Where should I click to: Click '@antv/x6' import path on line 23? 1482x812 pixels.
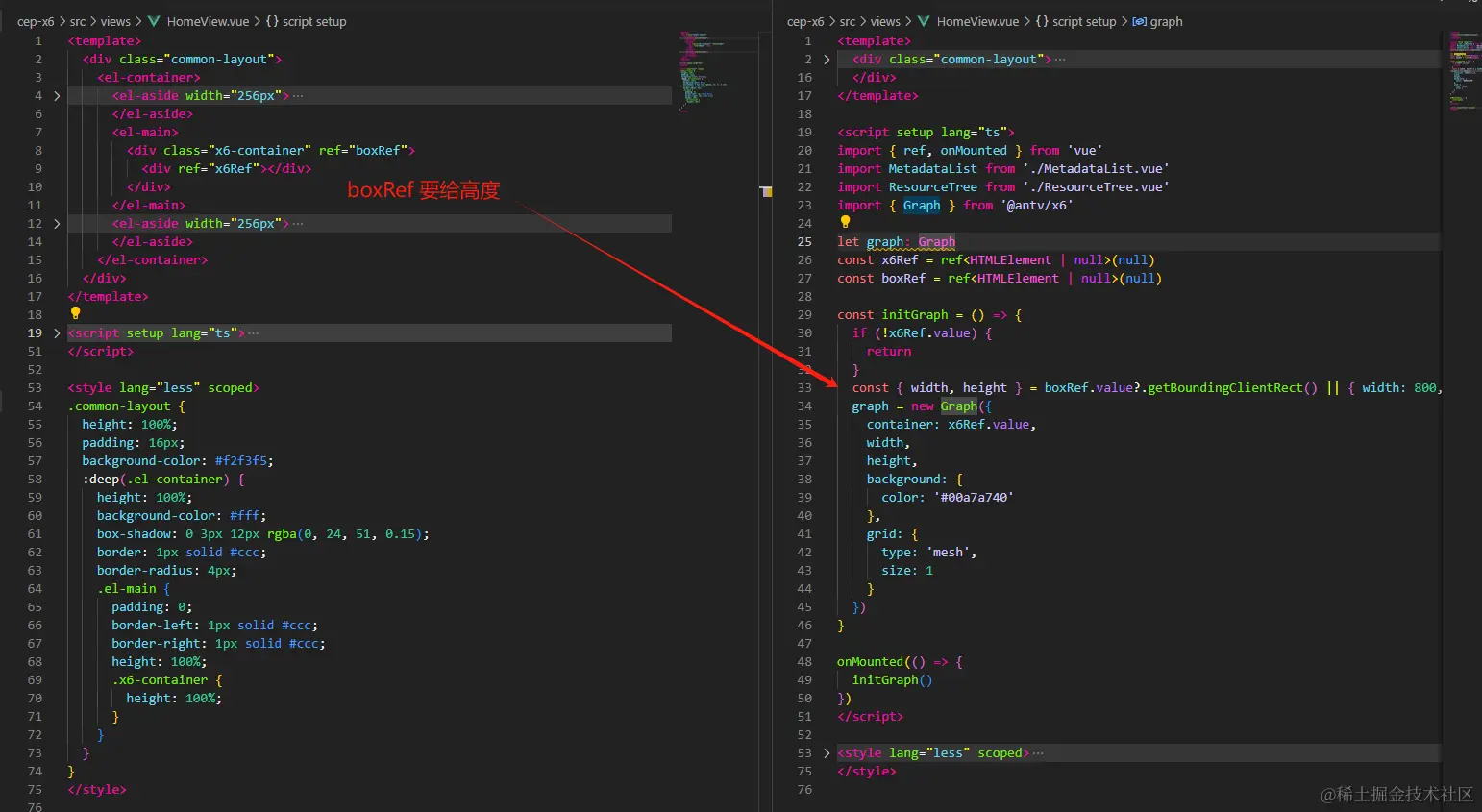pyautogui.click(x=1037, y=206)
